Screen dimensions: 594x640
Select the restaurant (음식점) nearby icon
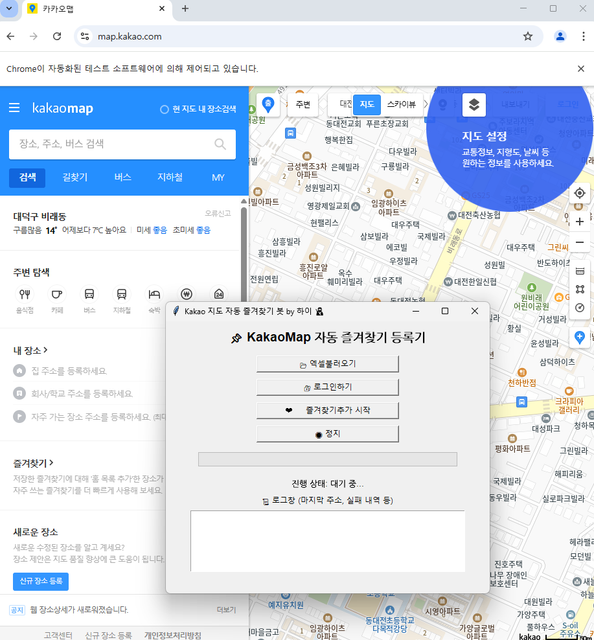25,294
